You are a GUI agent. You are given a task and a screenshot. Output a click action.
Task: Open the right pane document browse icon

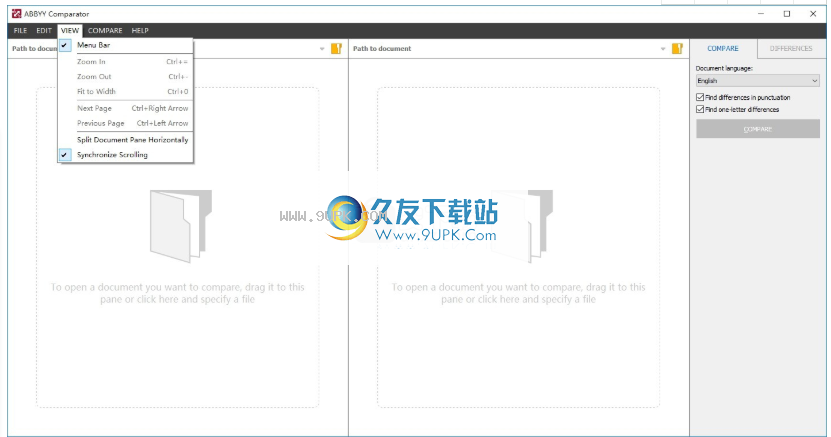coord(677,49)
